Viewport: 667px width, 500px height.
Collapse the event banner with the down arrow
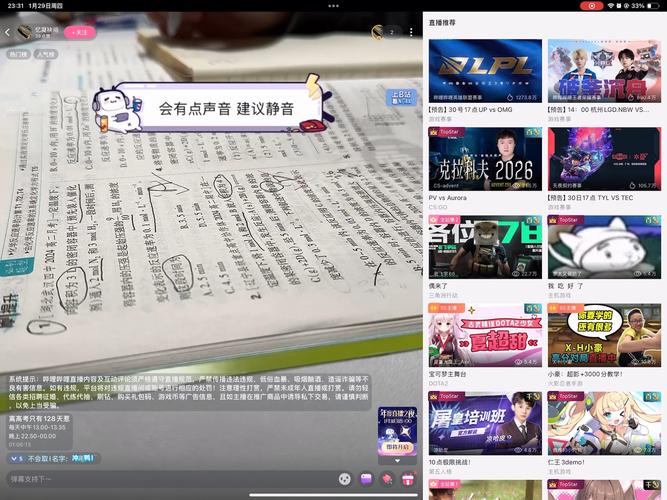click(x=397, y=461)
